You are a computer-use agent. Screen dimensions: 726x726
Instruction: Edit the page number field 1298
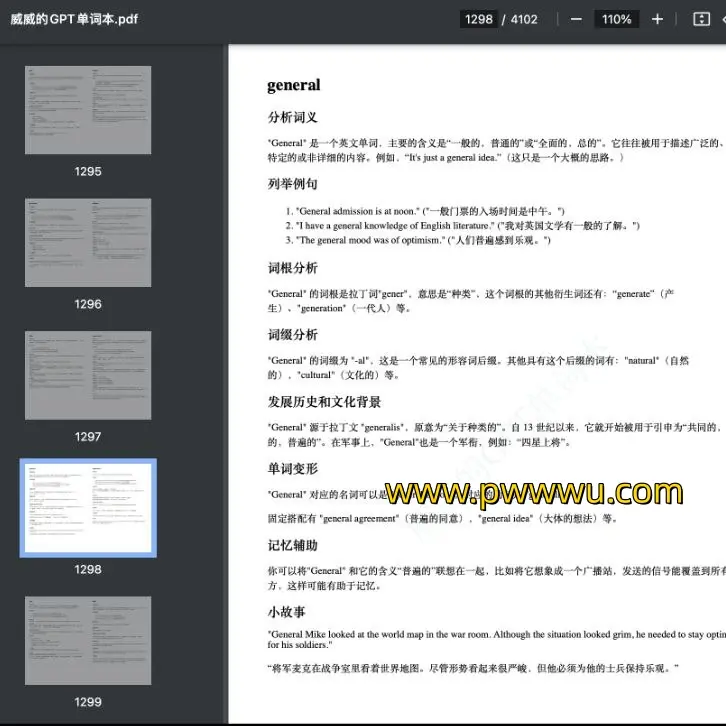[479, 19]
